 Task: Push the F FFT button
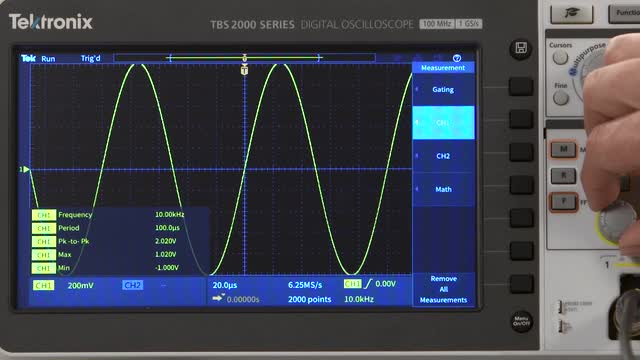(564, 202)
